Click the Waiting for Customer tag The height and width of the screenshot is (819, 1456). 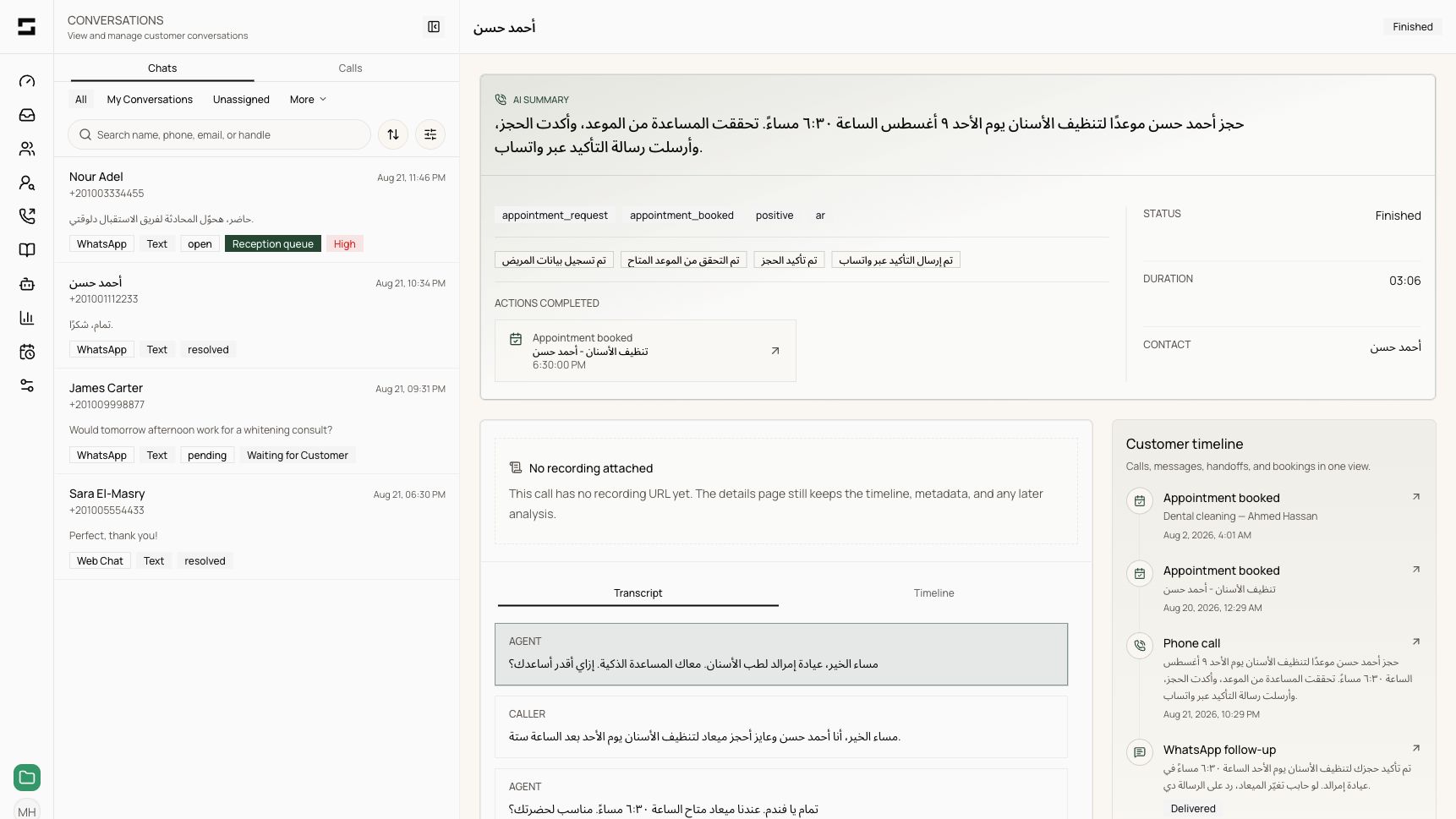pos(298,456)
